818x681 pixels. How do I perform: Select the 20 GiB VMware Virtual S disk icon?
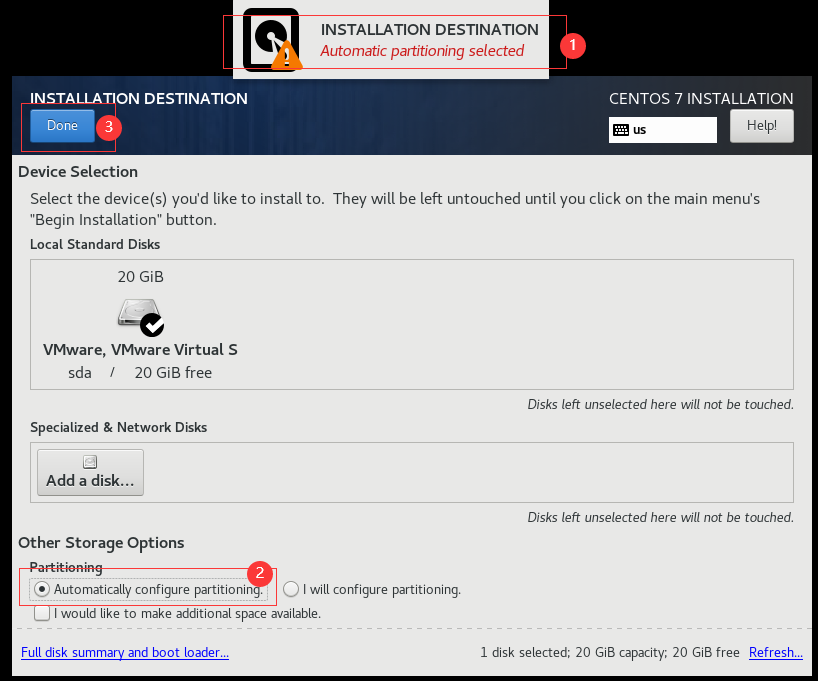pos(140,310)
